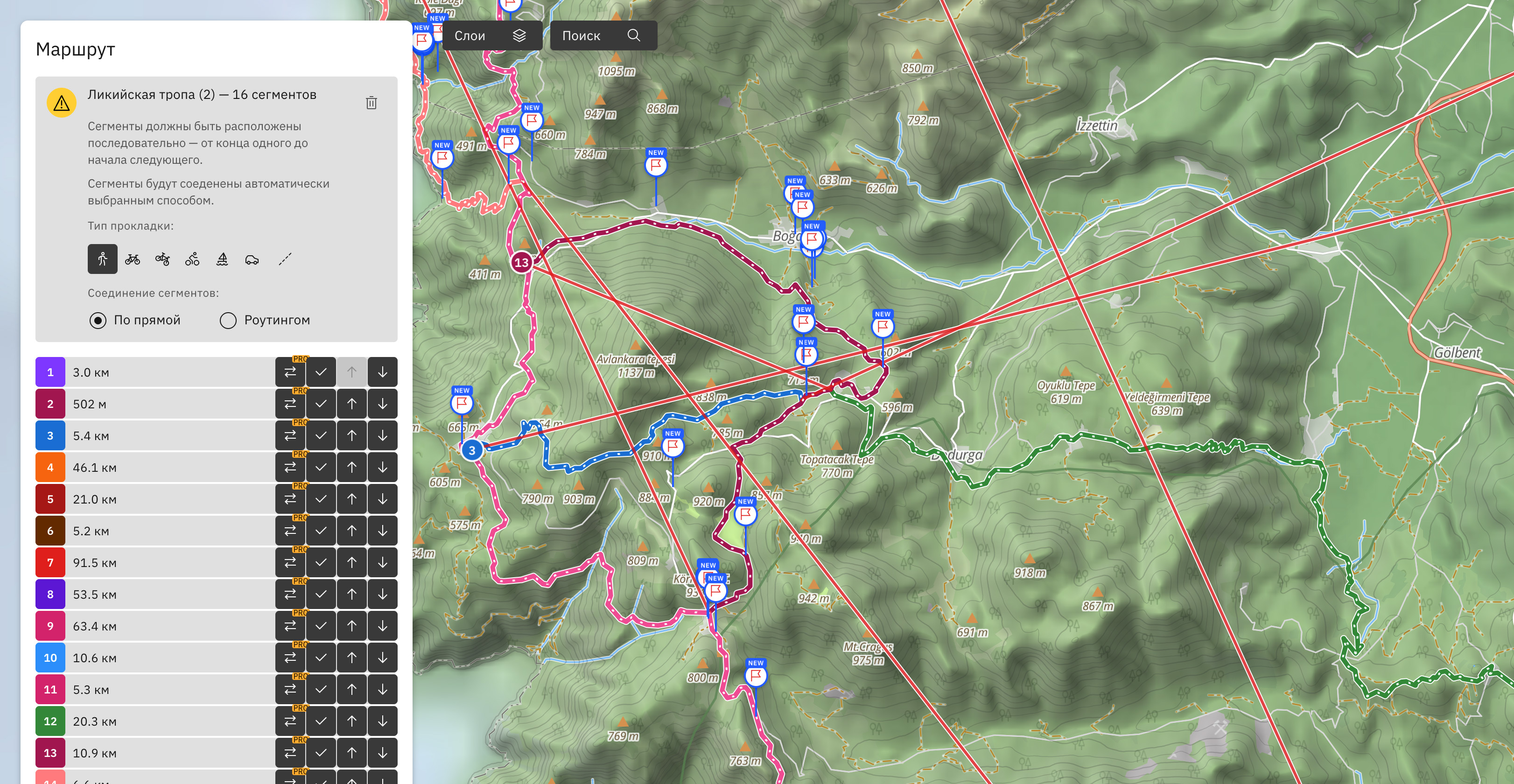Select the road cyclist routing icon

(x=192, y=259)
